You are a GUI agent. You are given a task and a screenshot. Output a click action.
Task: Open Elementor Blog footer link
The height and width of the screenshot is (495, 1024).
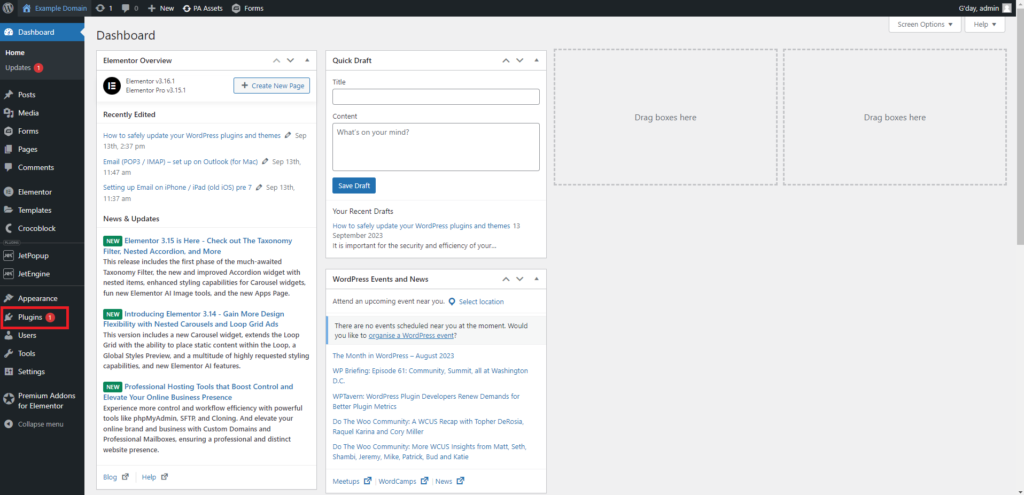point(116,477)
